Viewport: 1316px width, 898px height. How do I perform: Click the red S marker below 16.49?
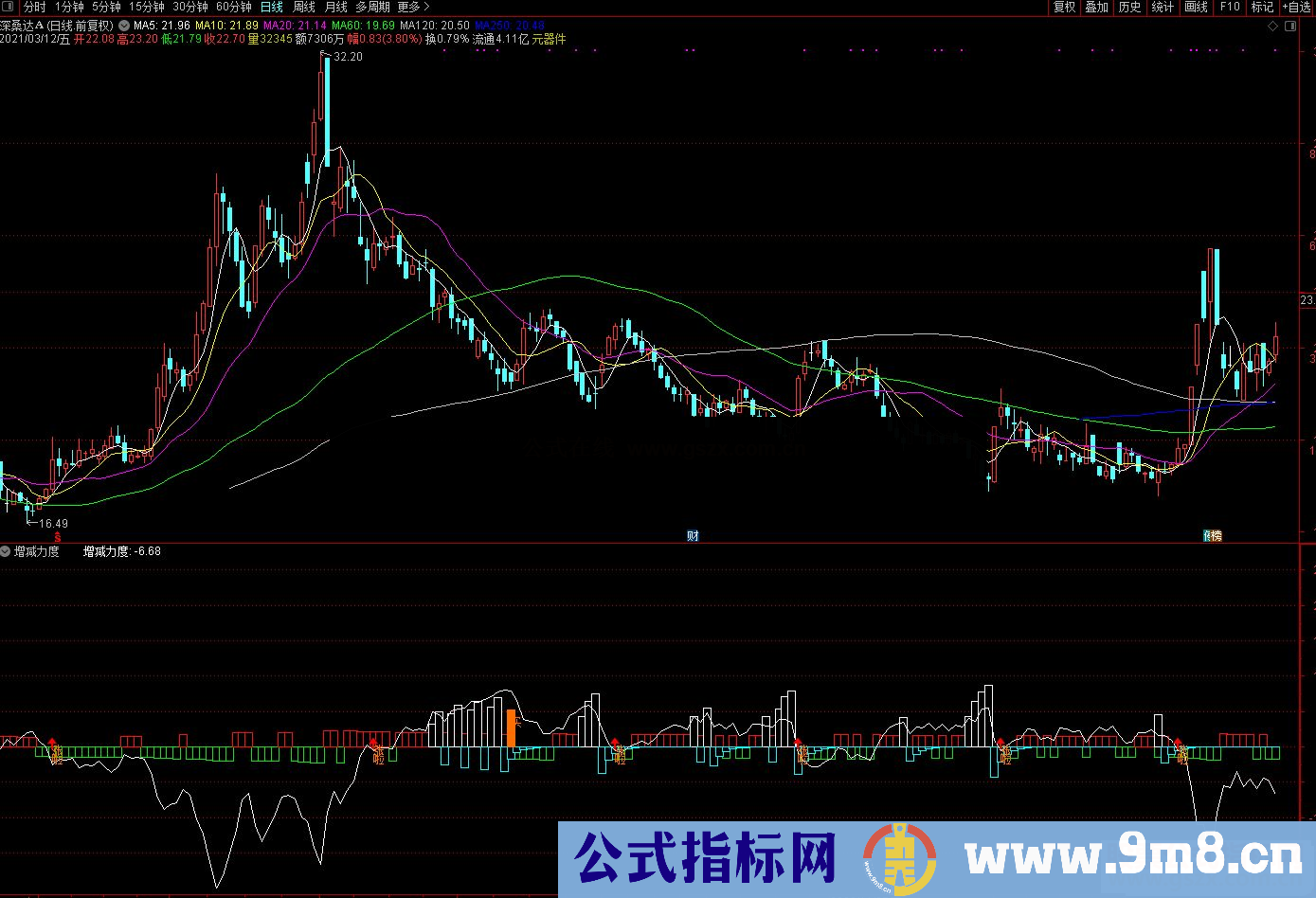tap(57, 536)
